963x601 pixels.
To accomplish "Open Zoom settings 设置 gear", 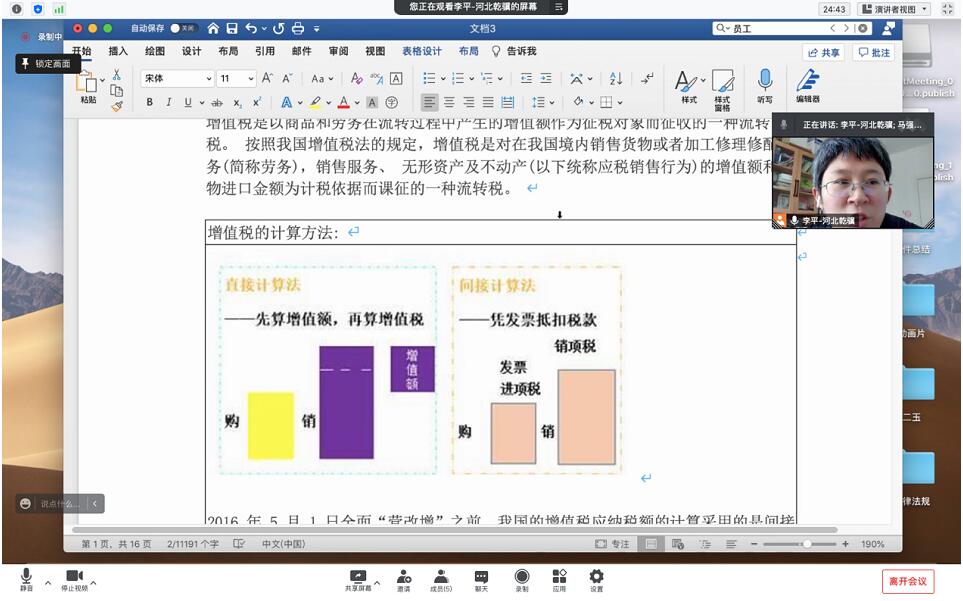I will coord(596,580).
